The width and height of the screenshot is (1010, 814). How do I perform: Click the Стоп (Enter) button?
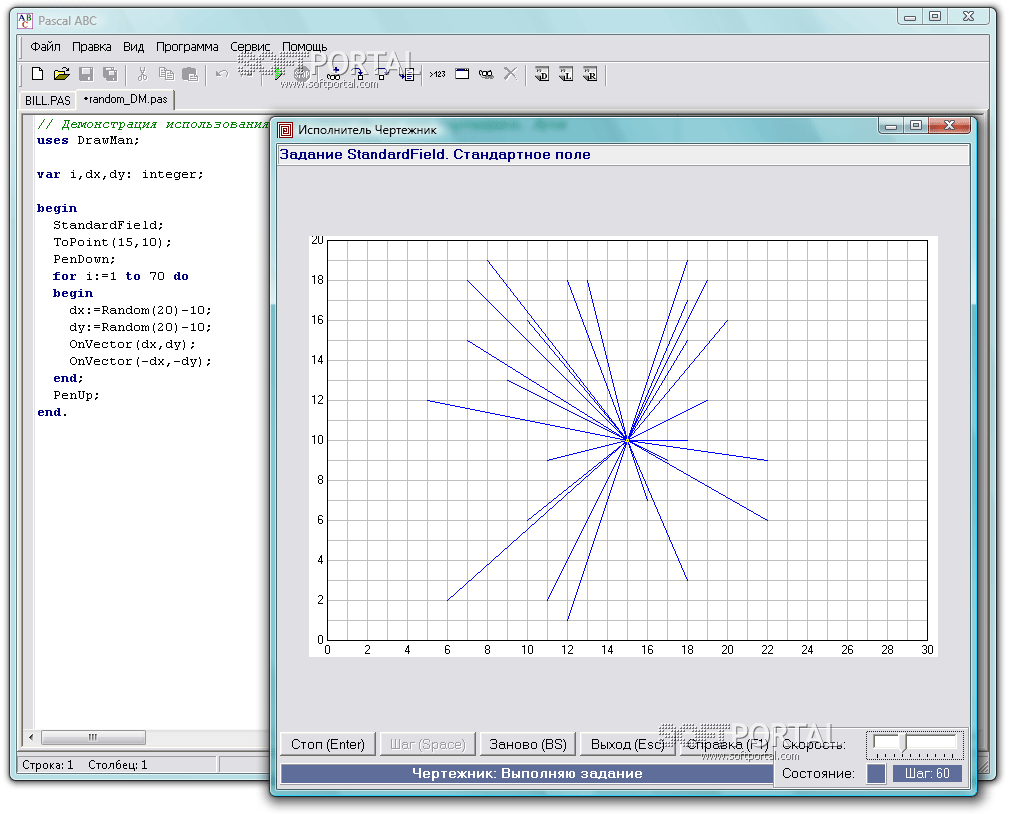pos(328,744)
